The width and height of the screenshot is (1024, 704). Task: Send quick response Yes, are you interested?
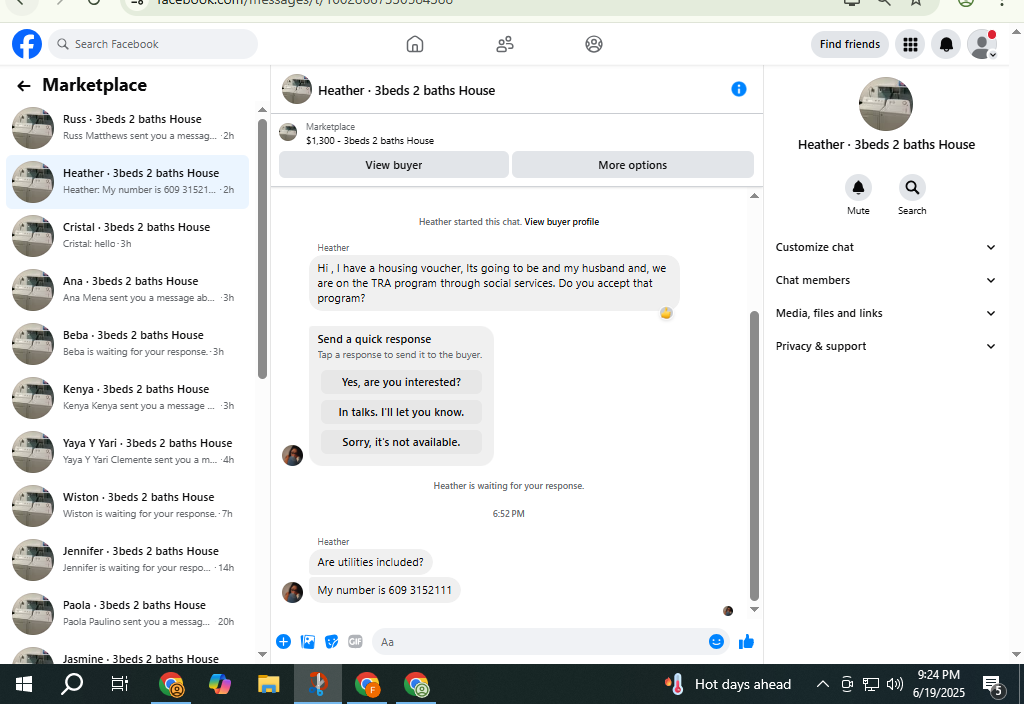point(401,382)
